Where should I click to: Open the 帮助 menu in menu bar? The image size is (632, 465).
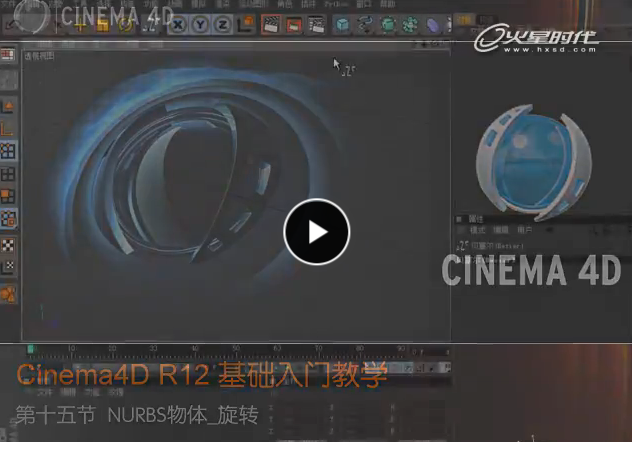(388, 4)
